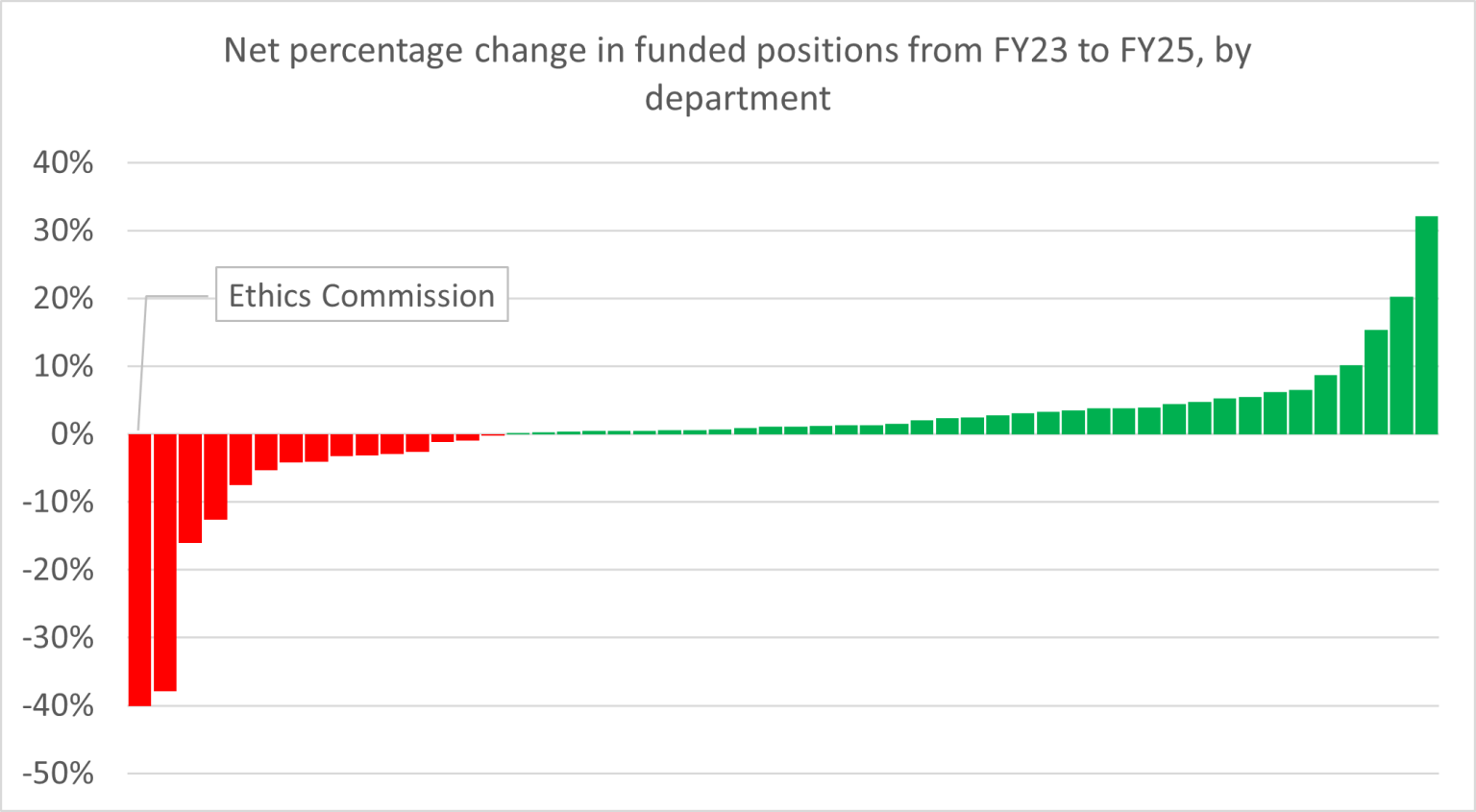This screenshot has height=812, width=1476.
Task: Select the Ethics Commission data label
Action: 361,295
